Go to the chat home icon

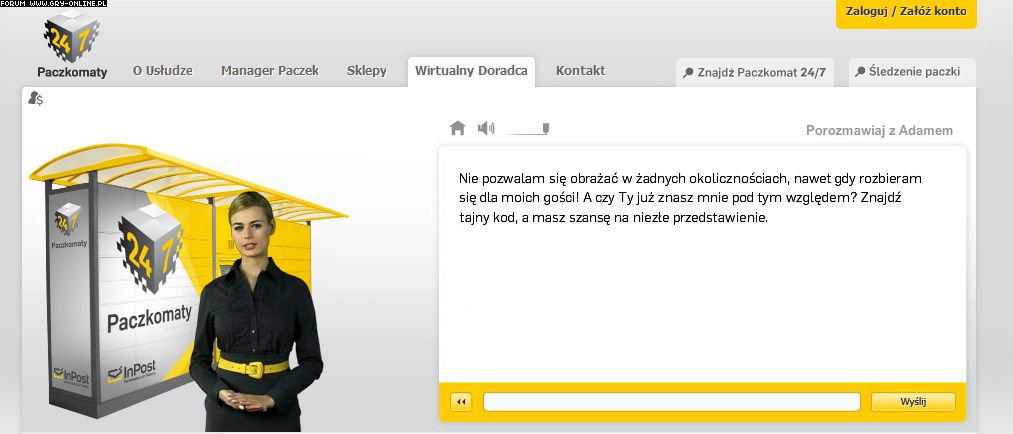pos(457,128)
